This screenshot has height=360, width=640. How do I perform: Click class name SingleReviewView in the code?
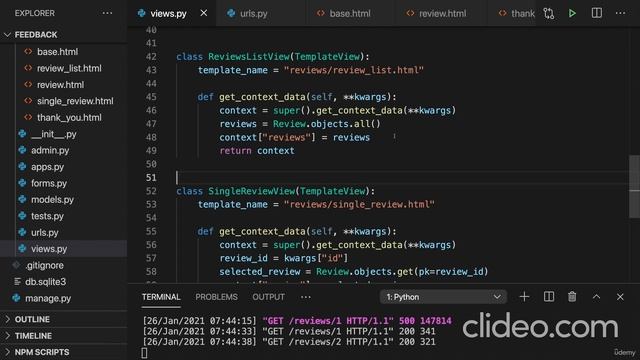[251, 191]
